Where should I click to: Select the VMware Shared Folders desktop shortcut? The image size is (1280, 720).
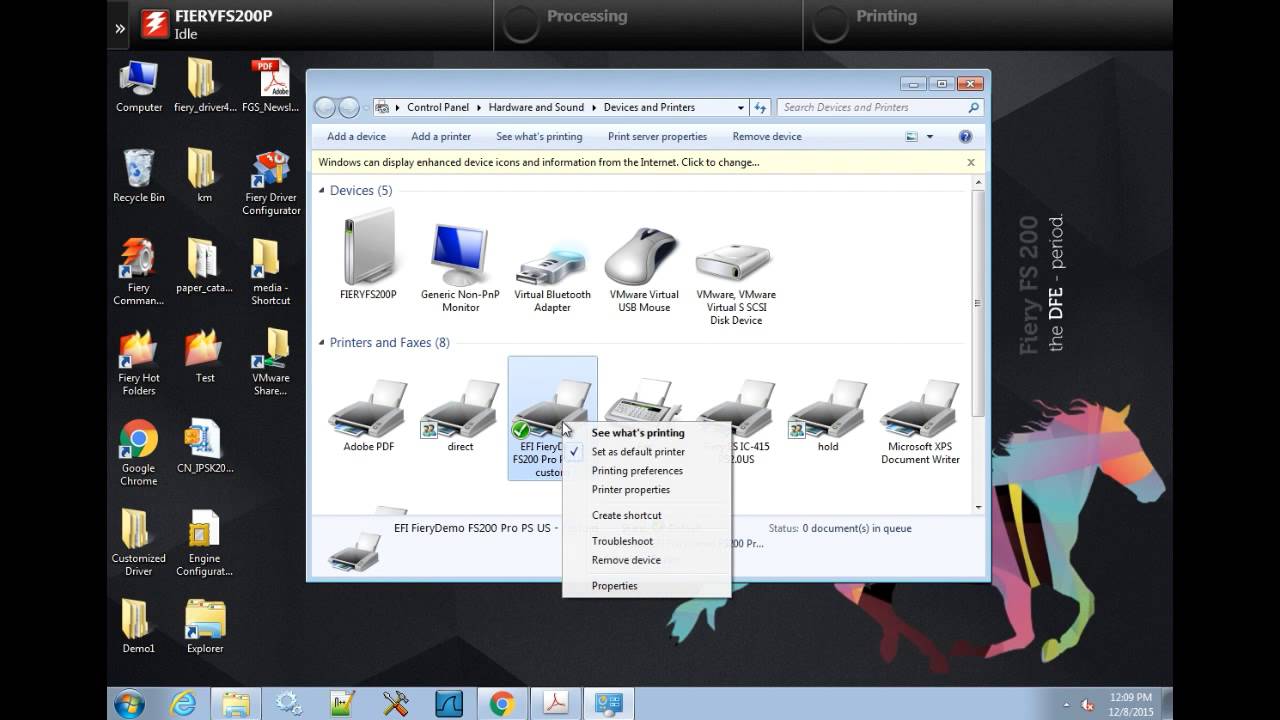[271, 361]
